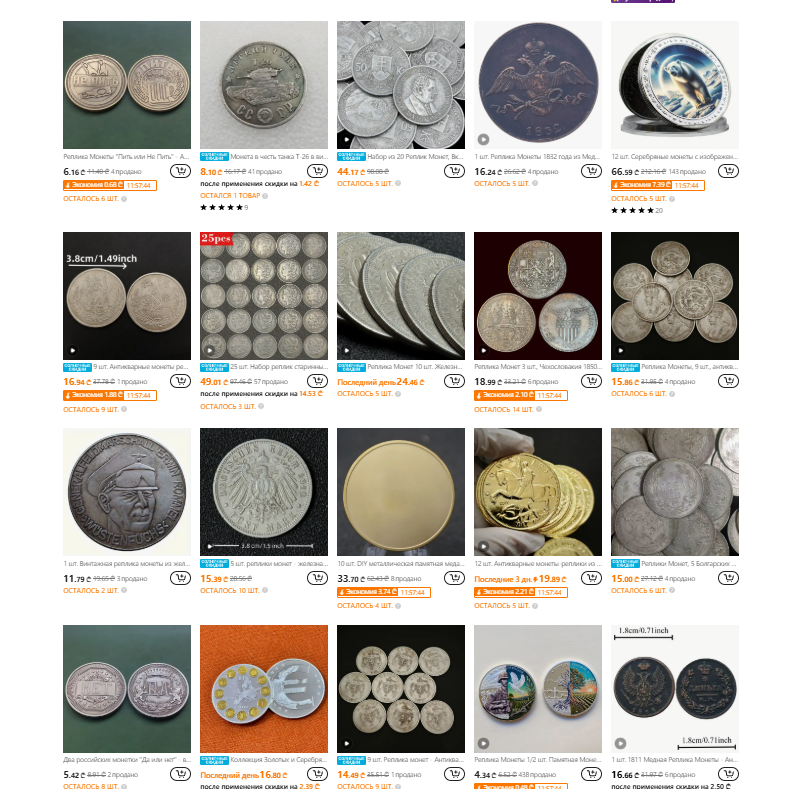
Task: Add the 66.59€ polar bear silver coins to cart
Action: [728, 172]
